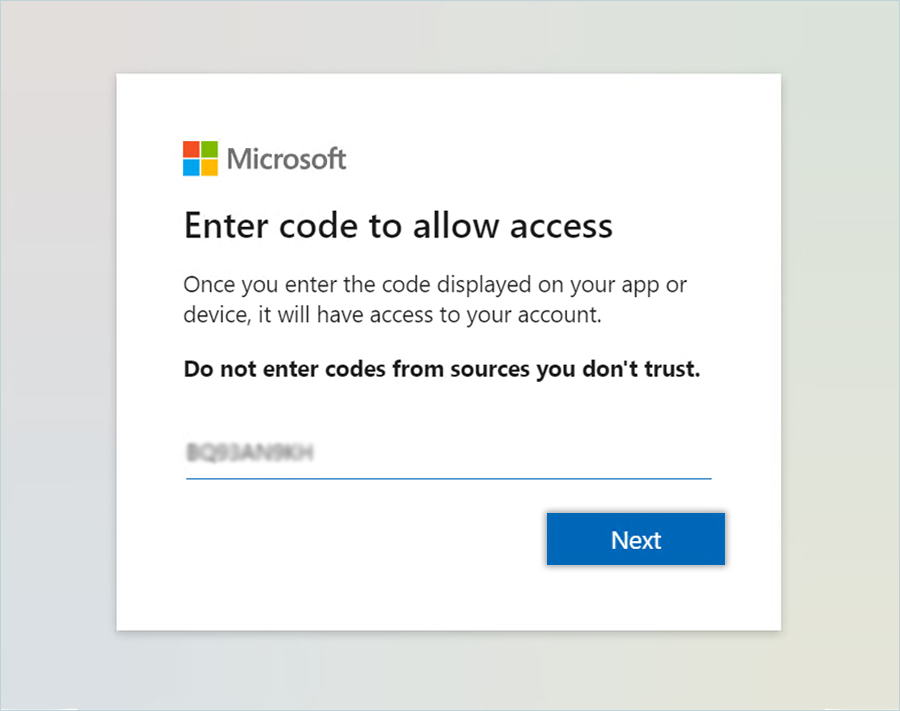Focus the code entry input field

(448, 454)
